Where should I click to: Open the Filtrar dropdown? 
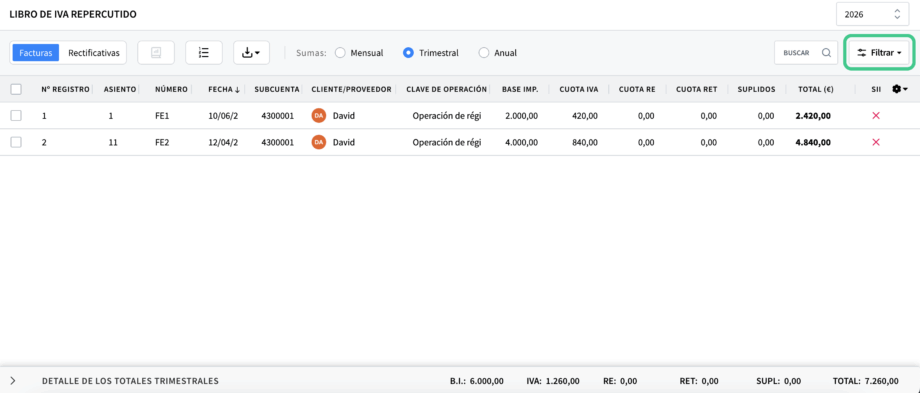[879, 53]
